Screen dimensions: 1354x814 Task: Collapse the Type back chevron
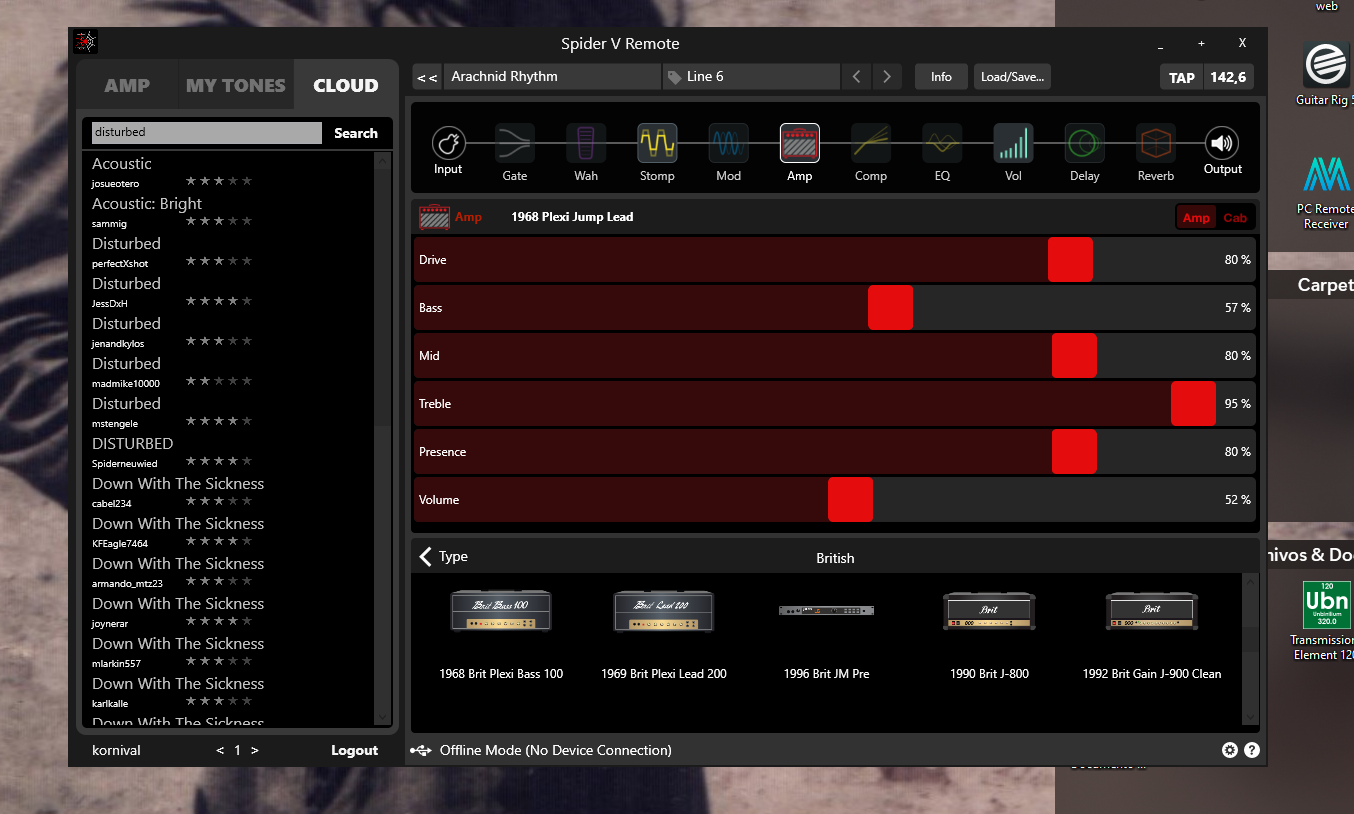[x=426, y=557]
